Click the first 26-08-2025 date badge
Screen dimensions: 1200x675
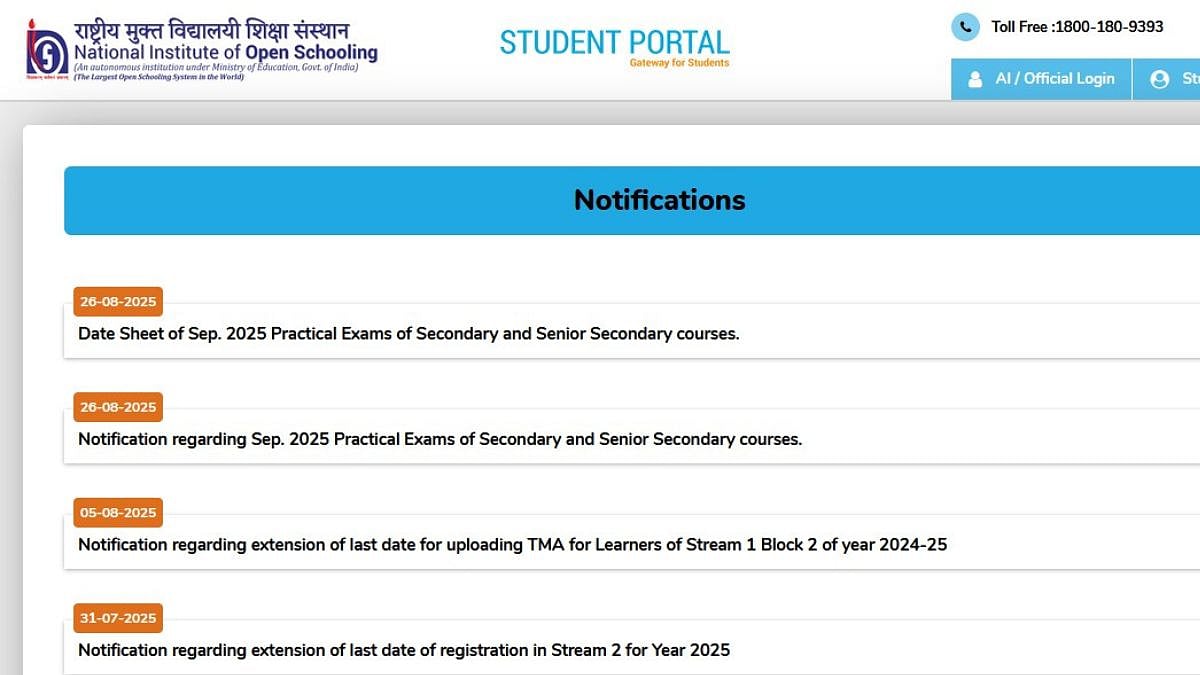click(118, 301)
